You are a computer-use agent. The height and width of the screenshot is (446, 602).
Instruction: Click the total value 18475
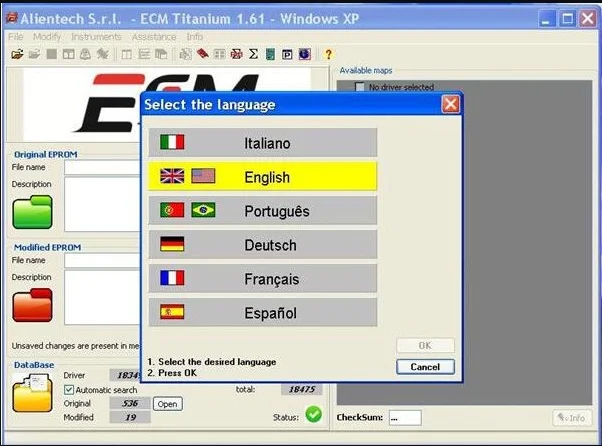[302, 389]
